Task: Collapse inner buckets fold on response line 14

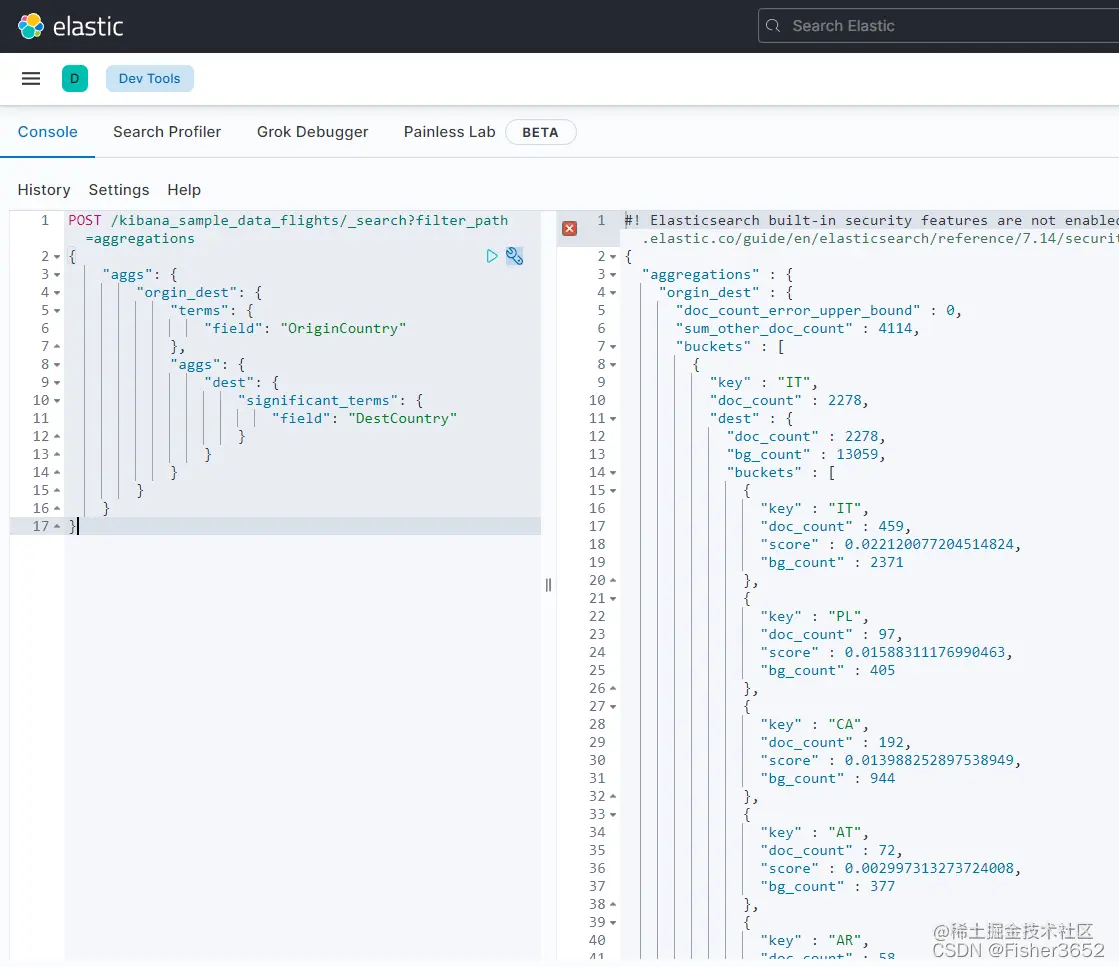Action: coord(613,472)
